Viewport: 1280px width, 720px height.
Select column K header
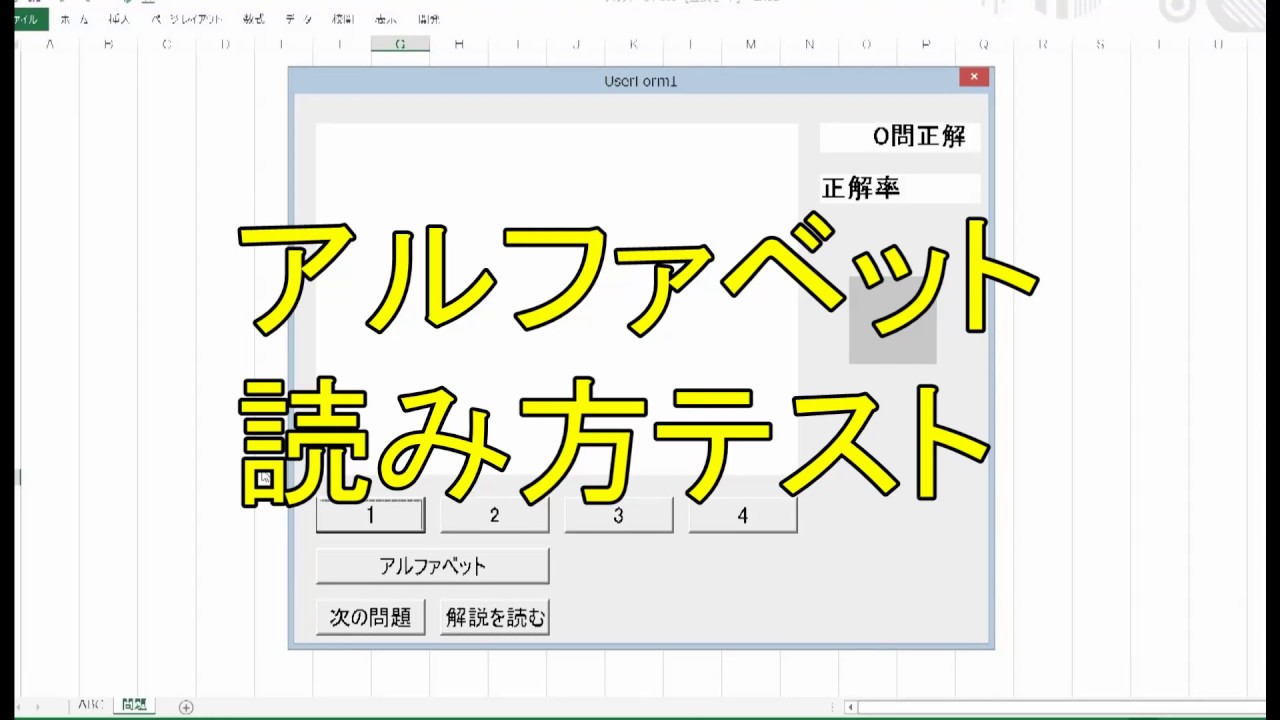[x=634, y=44]
